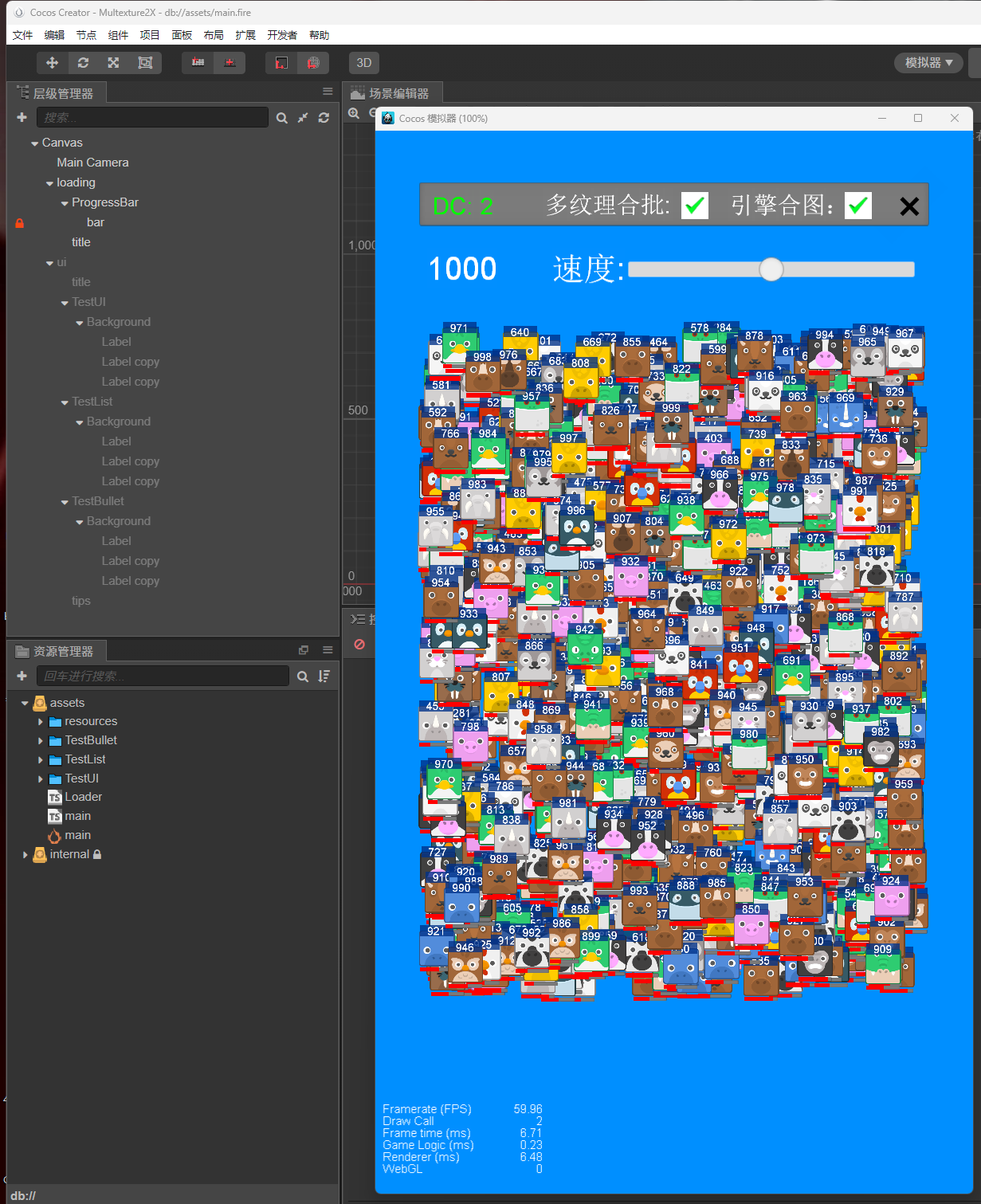Select the rotate transform tool
This screenshot has width=981, height=1204.
pos(83,63)
